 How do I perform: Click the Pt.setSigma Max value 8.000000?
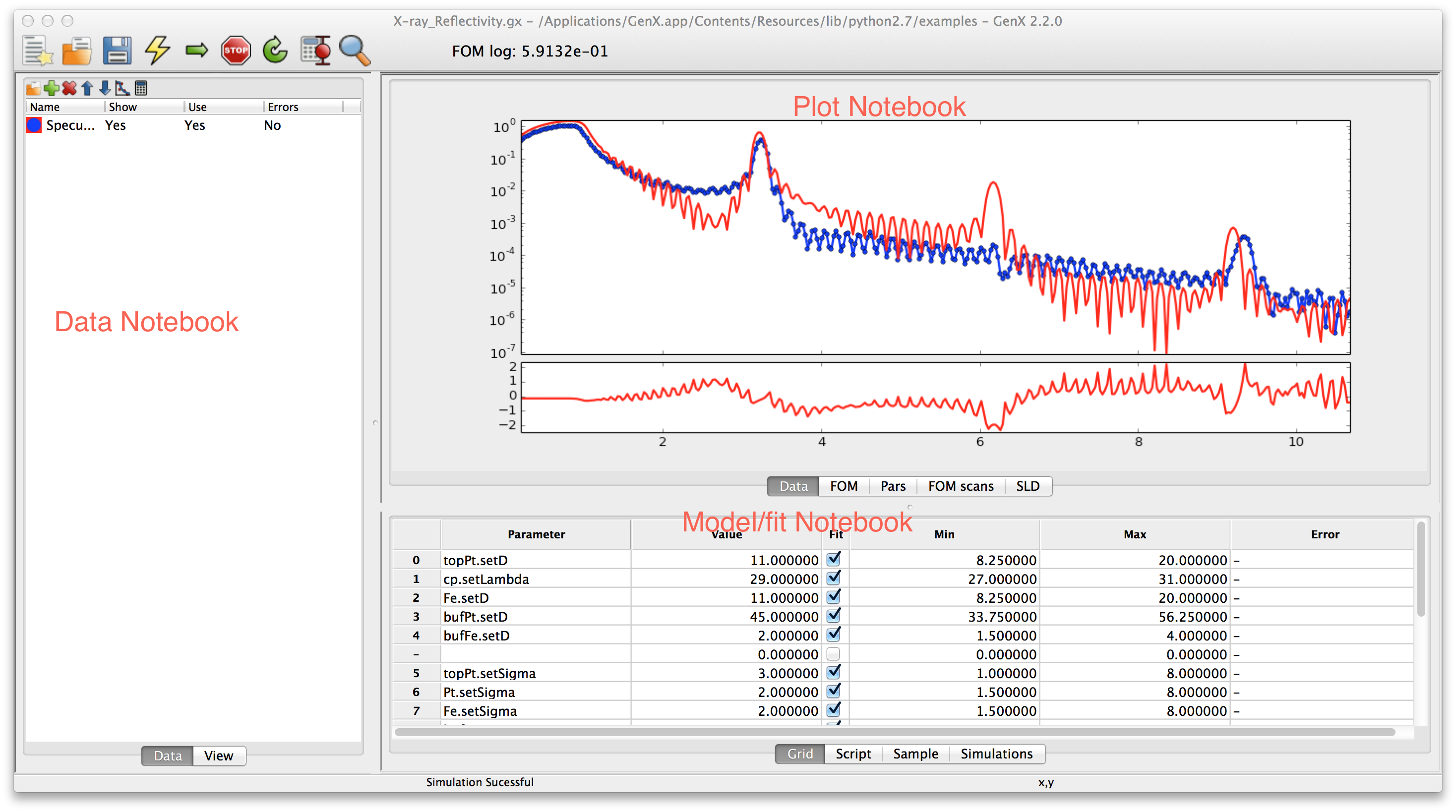(x=1134, y=692)
